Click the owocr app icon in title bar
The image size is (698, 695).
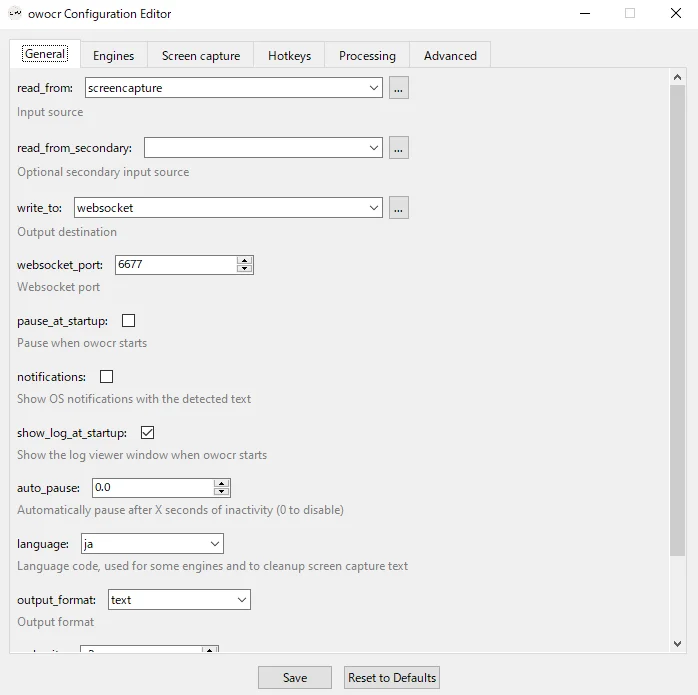point(15,13)
